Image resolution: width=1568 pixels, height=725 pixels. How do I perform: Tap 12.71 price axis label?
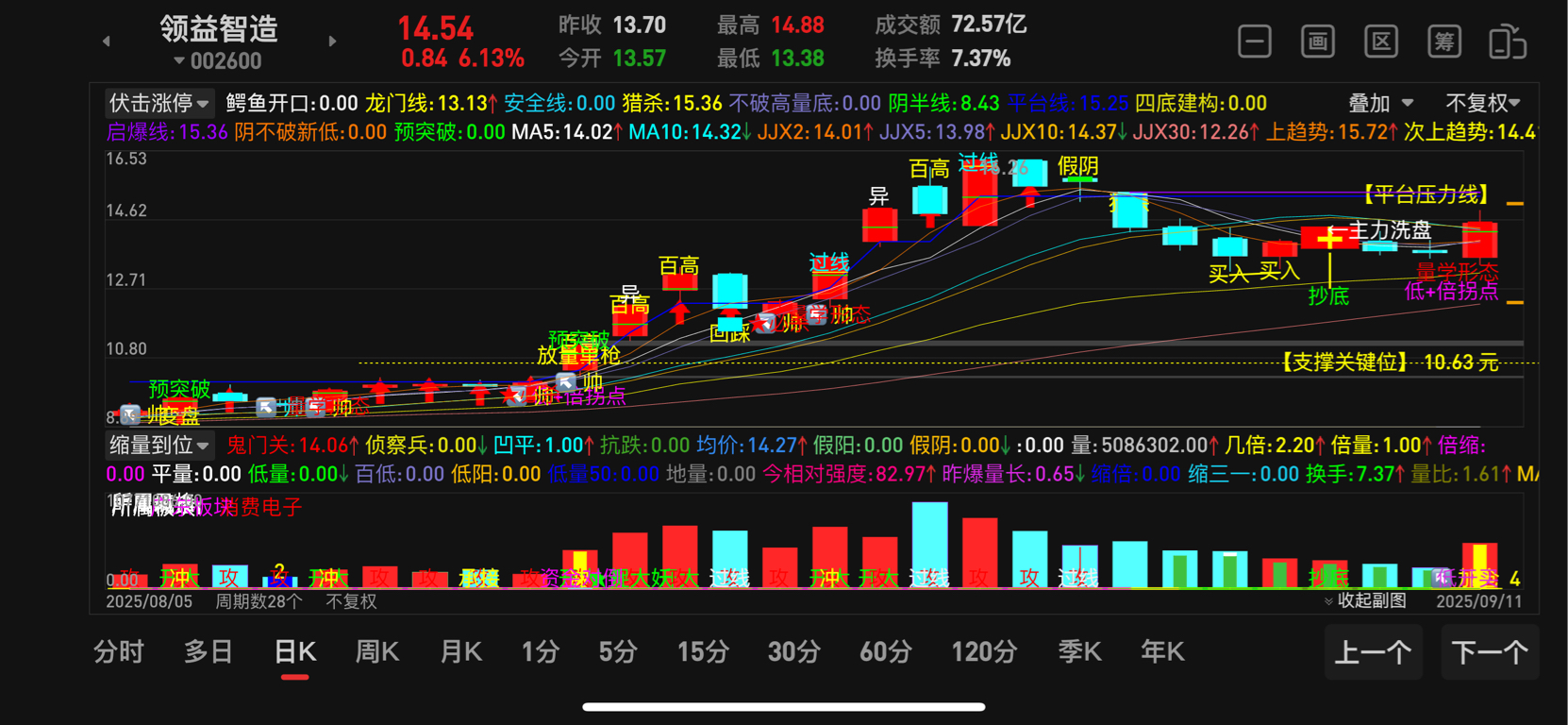point(126,280)
